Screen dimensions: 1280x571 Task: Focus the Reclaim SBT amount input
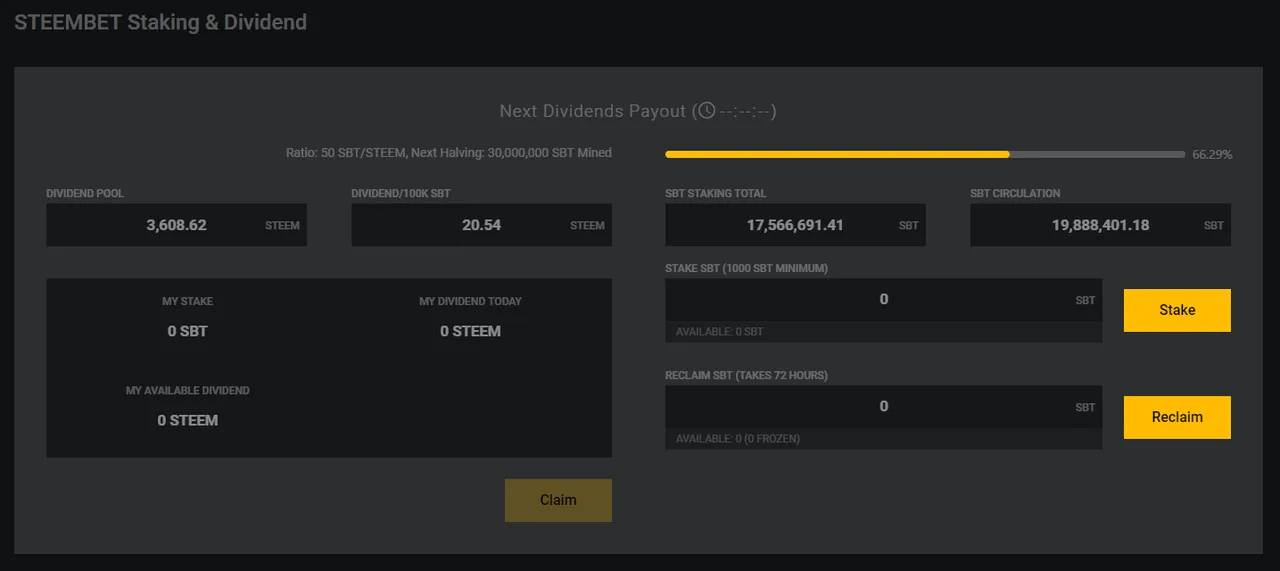883,406
